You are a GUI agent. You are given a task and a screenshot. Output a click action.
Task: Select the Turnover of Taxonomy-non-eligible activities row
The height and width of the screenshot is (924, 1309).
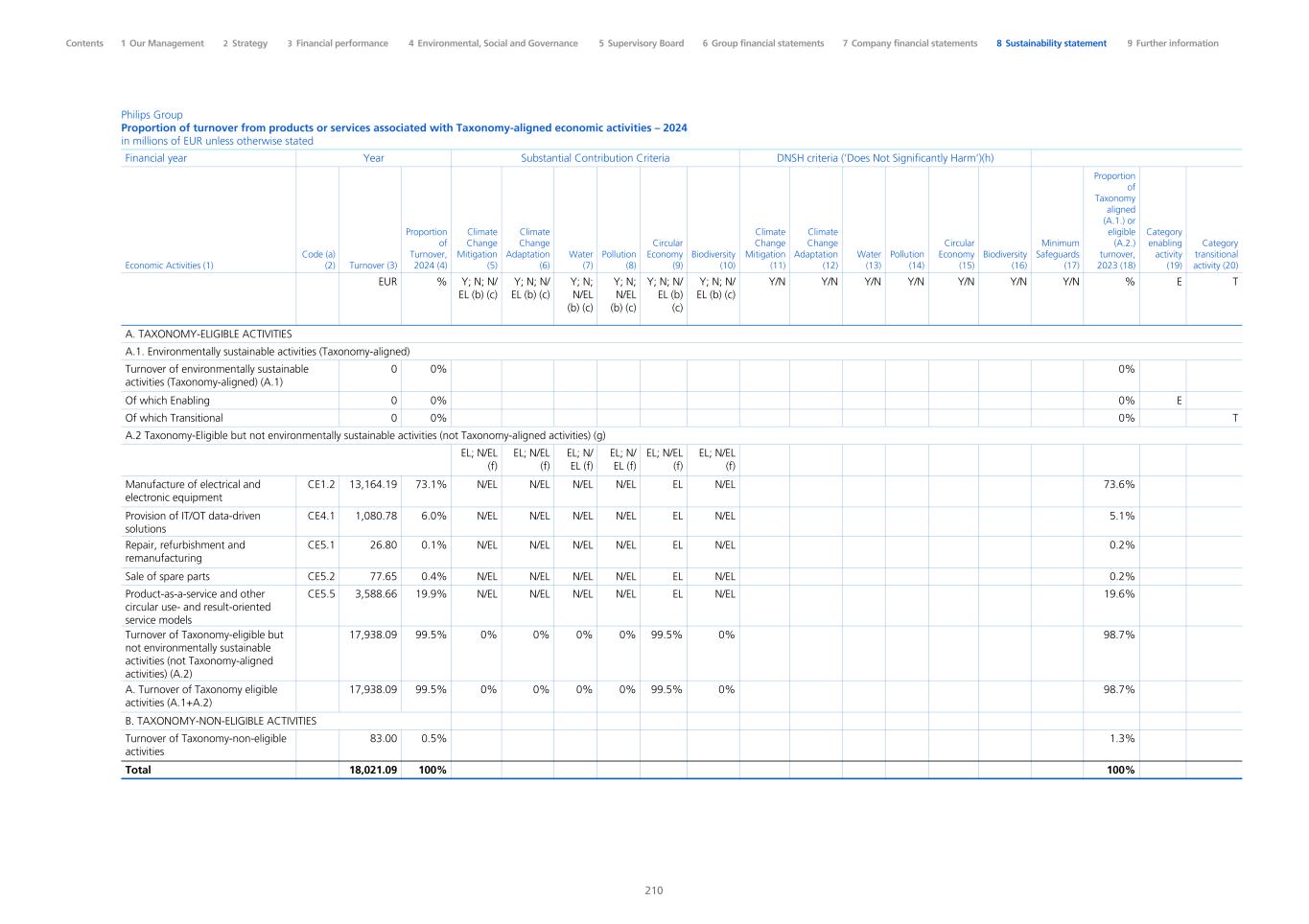click(x=205, y=745)
